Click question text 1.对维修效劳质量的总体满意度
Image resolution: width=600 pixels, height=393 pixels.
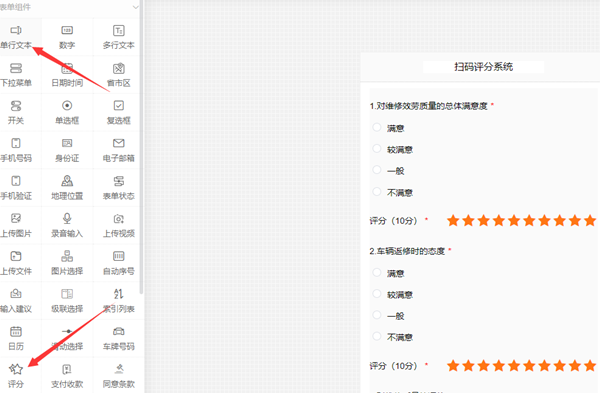(x=429, y=106)
